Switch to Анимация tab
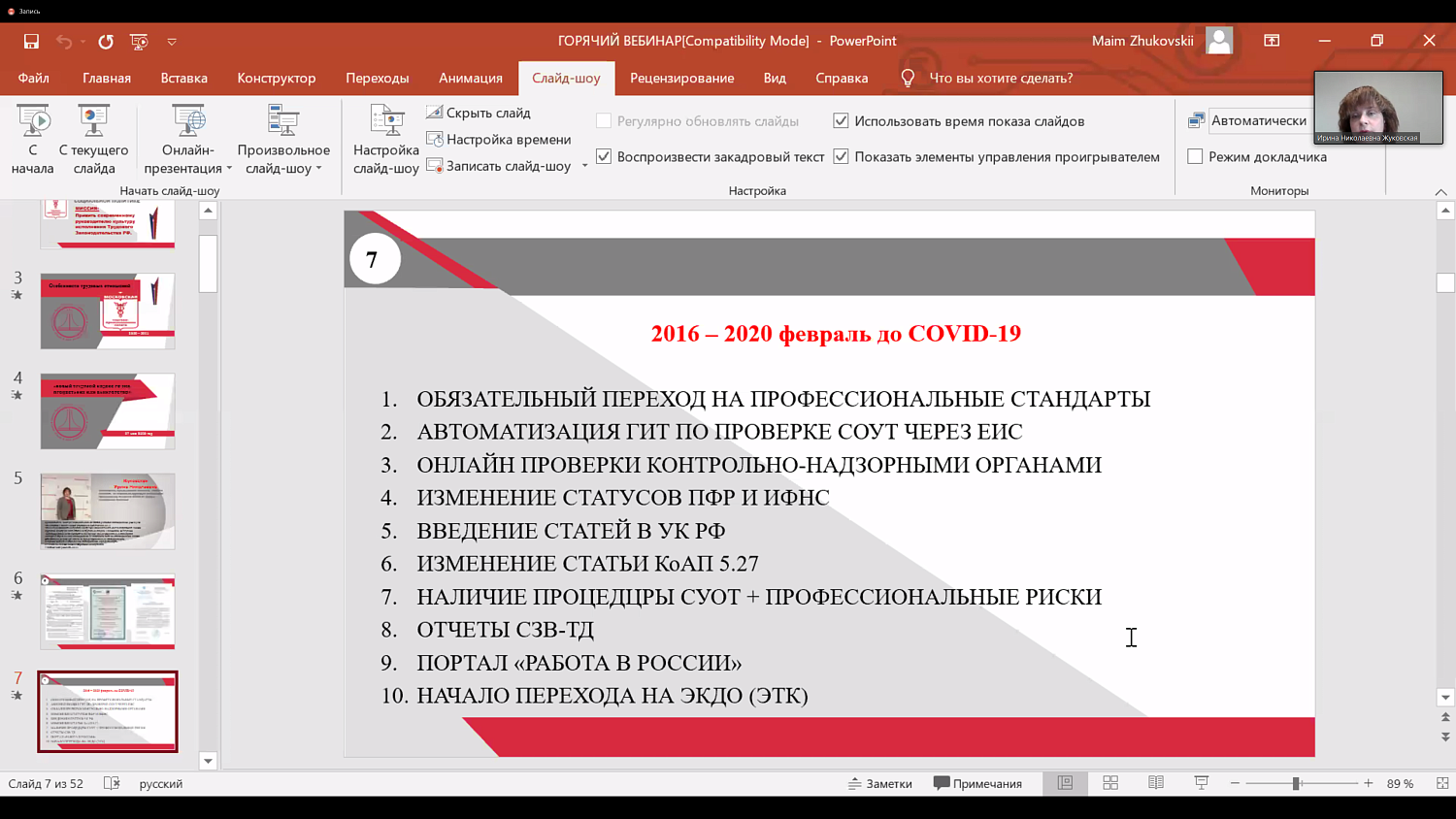1456x819 pixels. 471,78
